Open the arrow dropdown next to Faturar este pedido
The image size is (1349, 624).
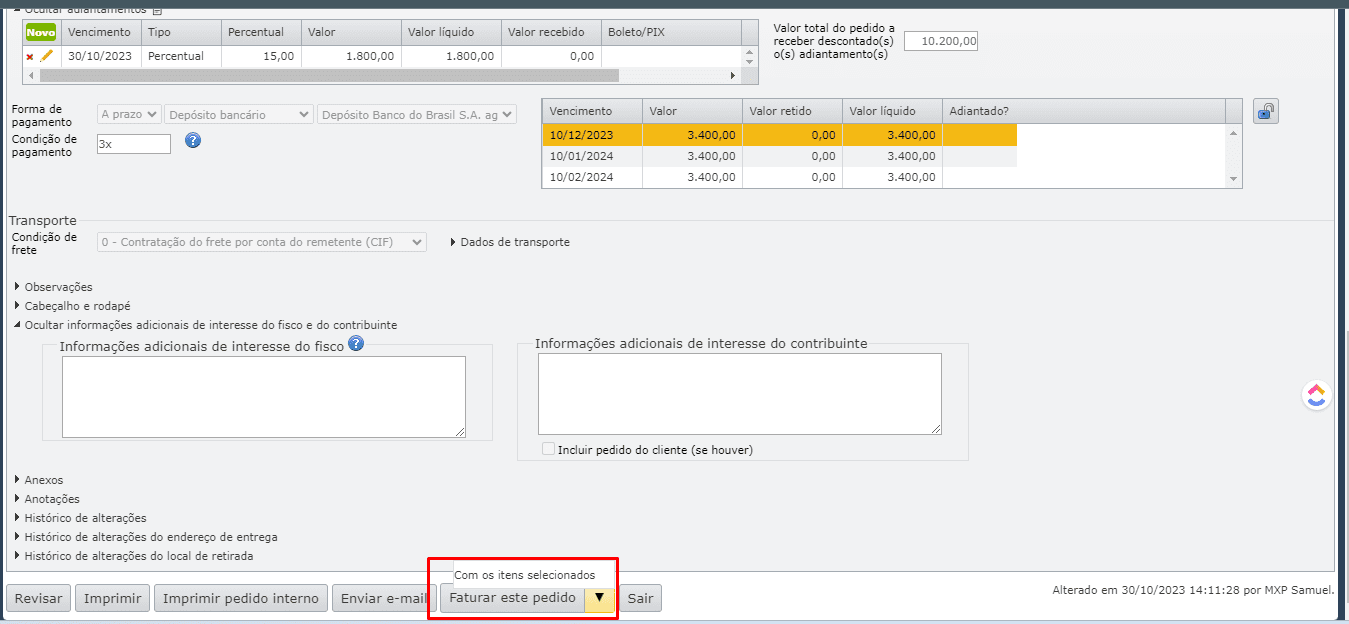[x=599, y=598]
